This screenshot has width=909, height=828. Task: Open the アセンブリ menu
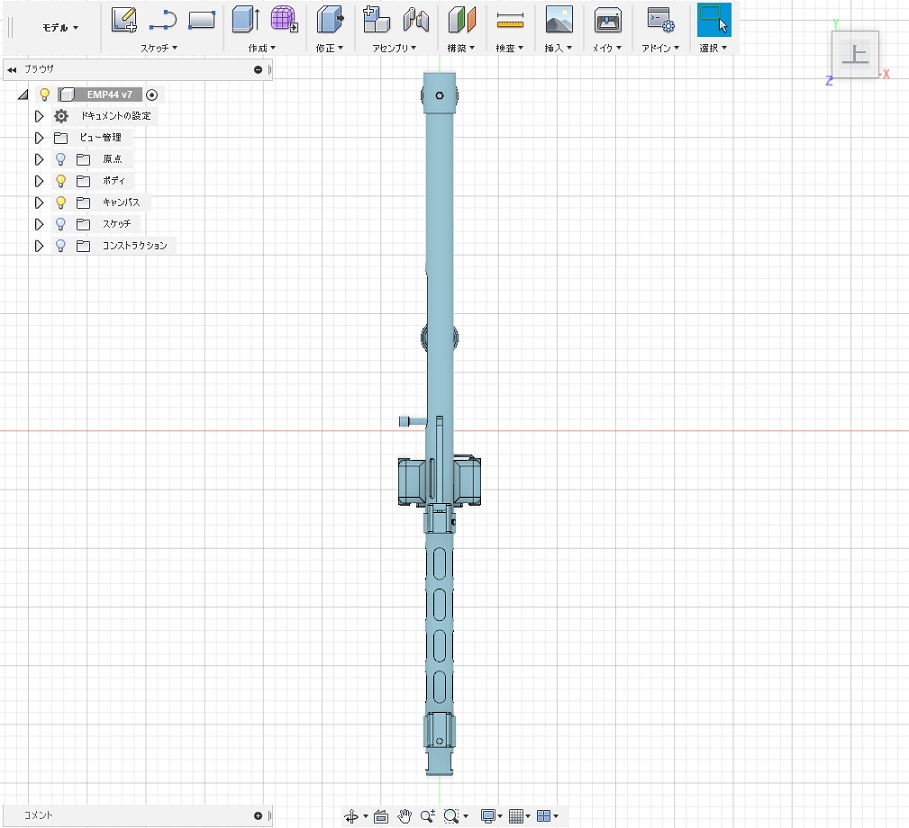tap(394, 48)
